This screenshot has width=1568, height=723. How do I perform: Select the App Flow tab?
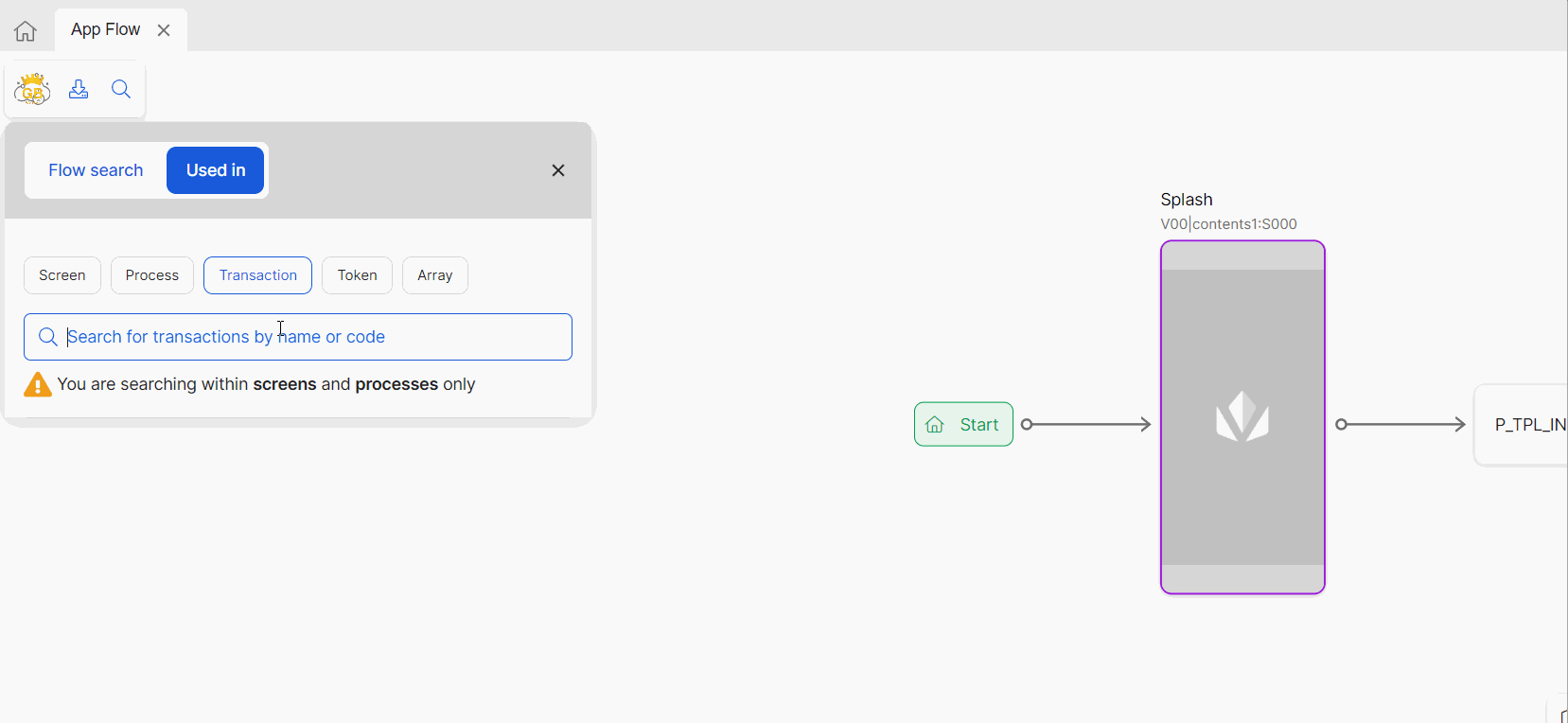105,30
